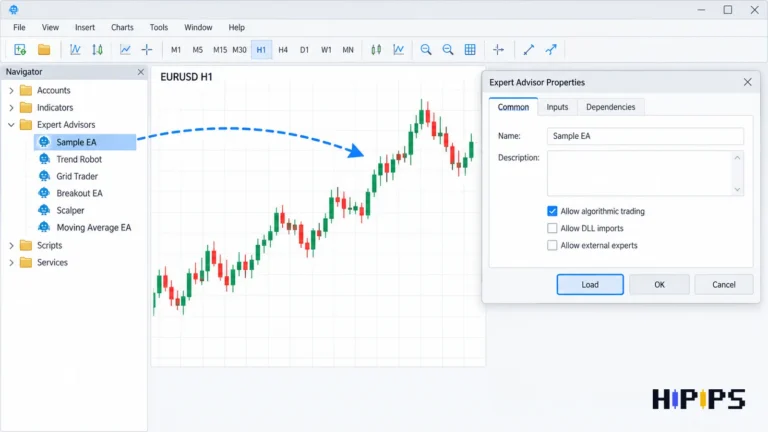The width and height of the screenshot is (768, 432).
Task: Close the Expert Advisor Properties dialog
Action: [747, 82]
